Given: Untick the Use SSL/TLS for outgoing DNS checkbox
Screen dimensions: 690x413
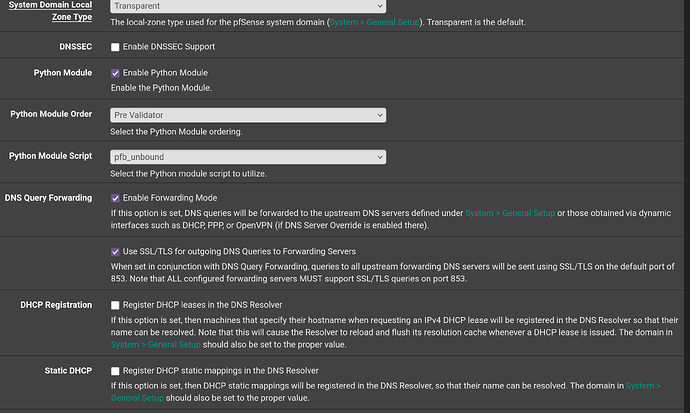Looking at the screenshot, I should pos(116,250).
